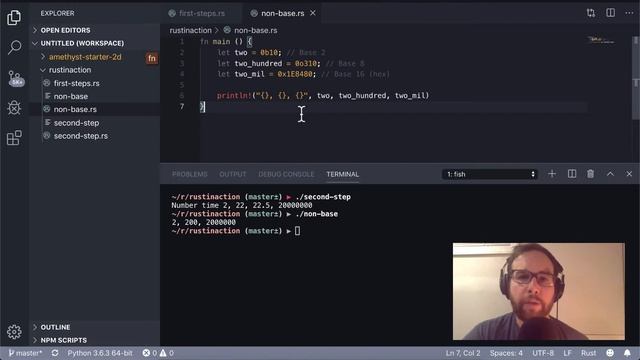Open the errors count in status bar
This screenshot has width=640, height=360.
(149, 353)
